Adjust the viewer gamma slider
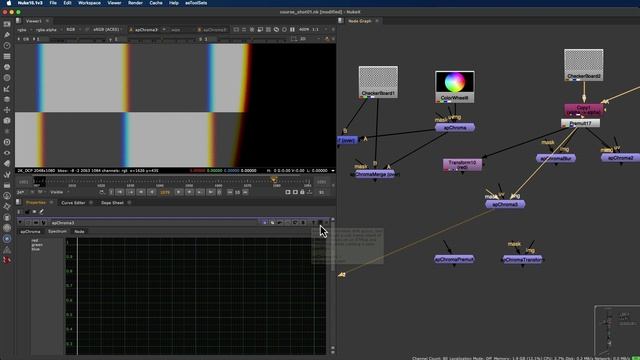Viewport: 640px width, 360px height. click(163, 39)
